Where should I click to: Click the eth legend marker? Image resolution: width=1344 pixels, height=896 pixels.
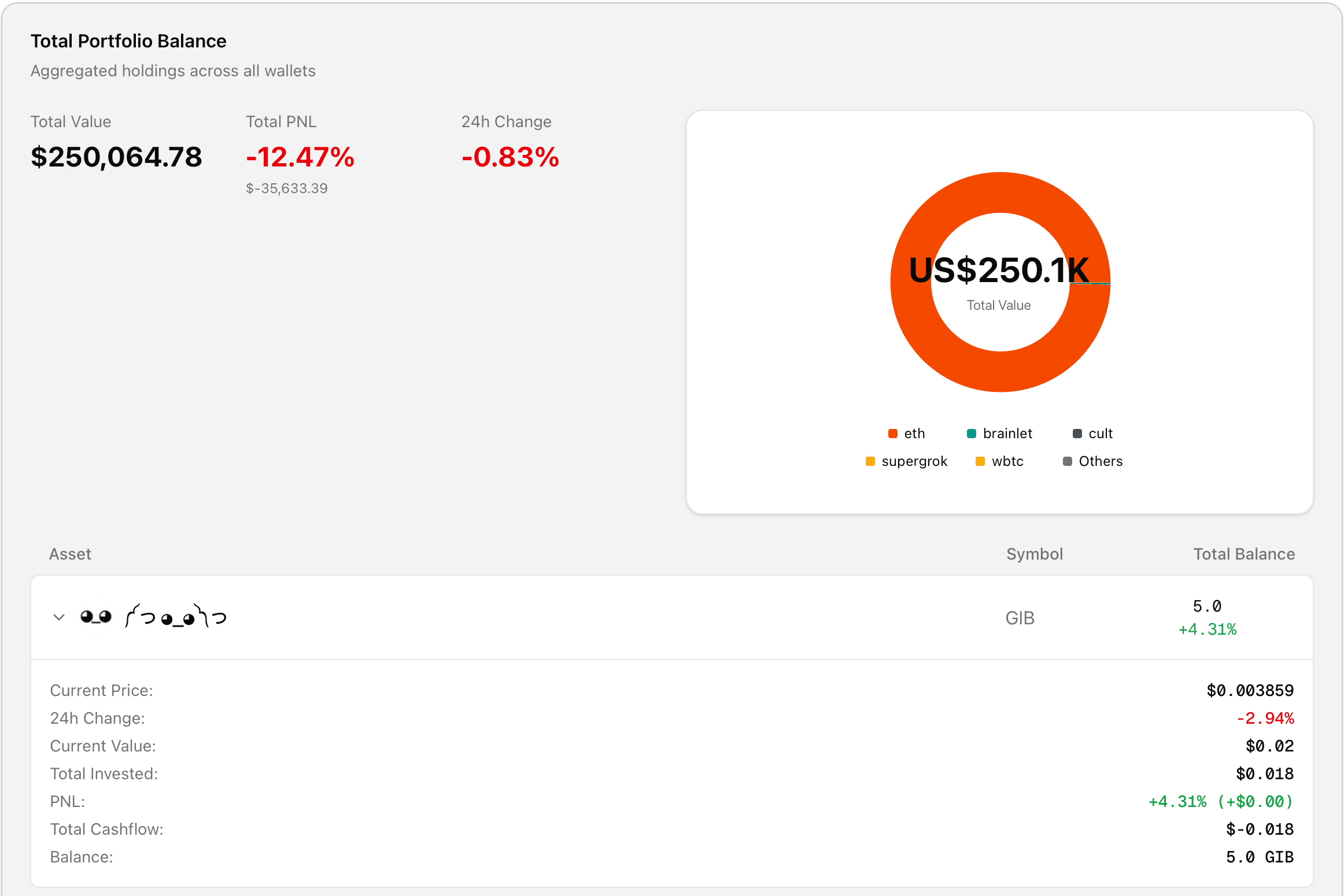(x=893, y=433)
